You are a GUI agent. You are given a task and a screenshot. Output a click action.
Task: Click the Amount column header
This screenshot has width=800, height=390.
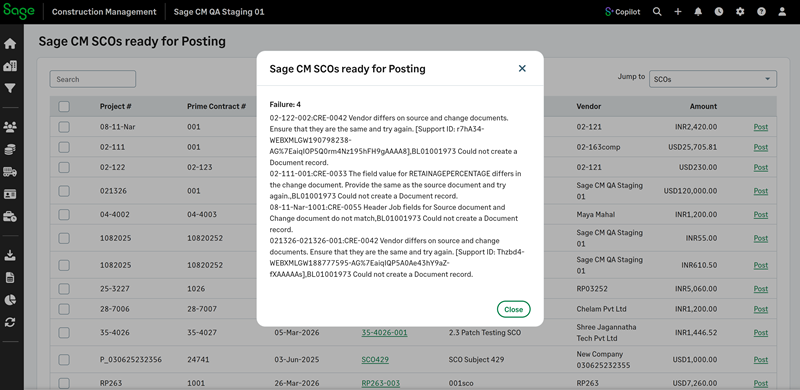coord(704,107)
